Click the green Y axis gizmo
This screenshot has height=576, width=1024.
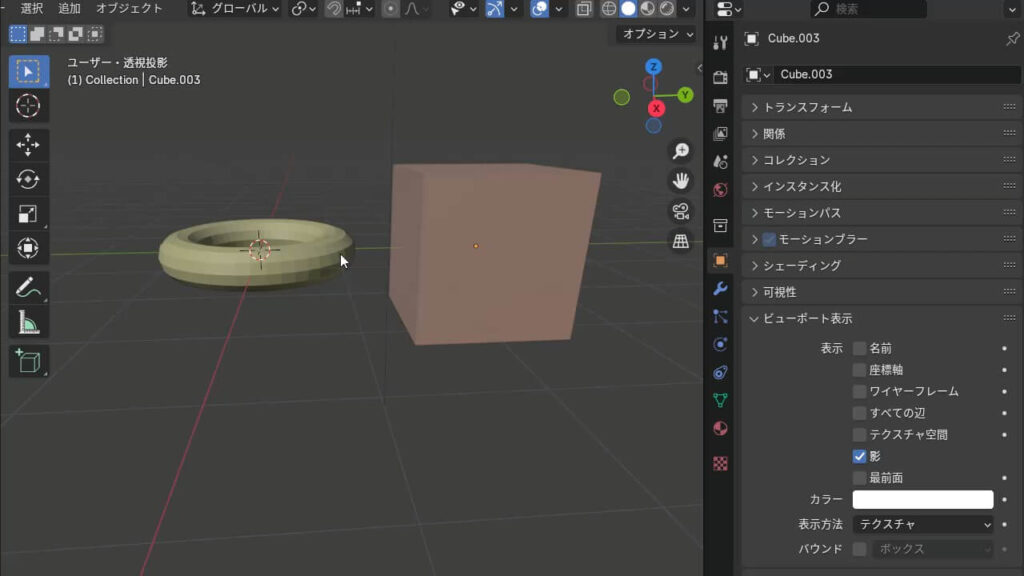point(685,95)
